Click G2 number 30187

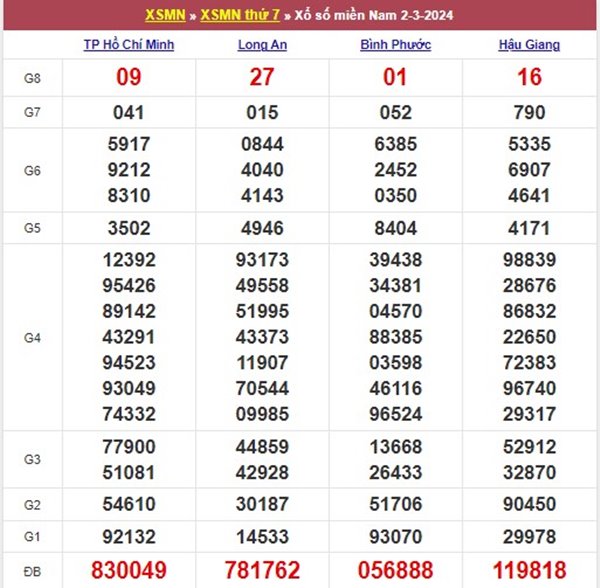tap(262, 505)
